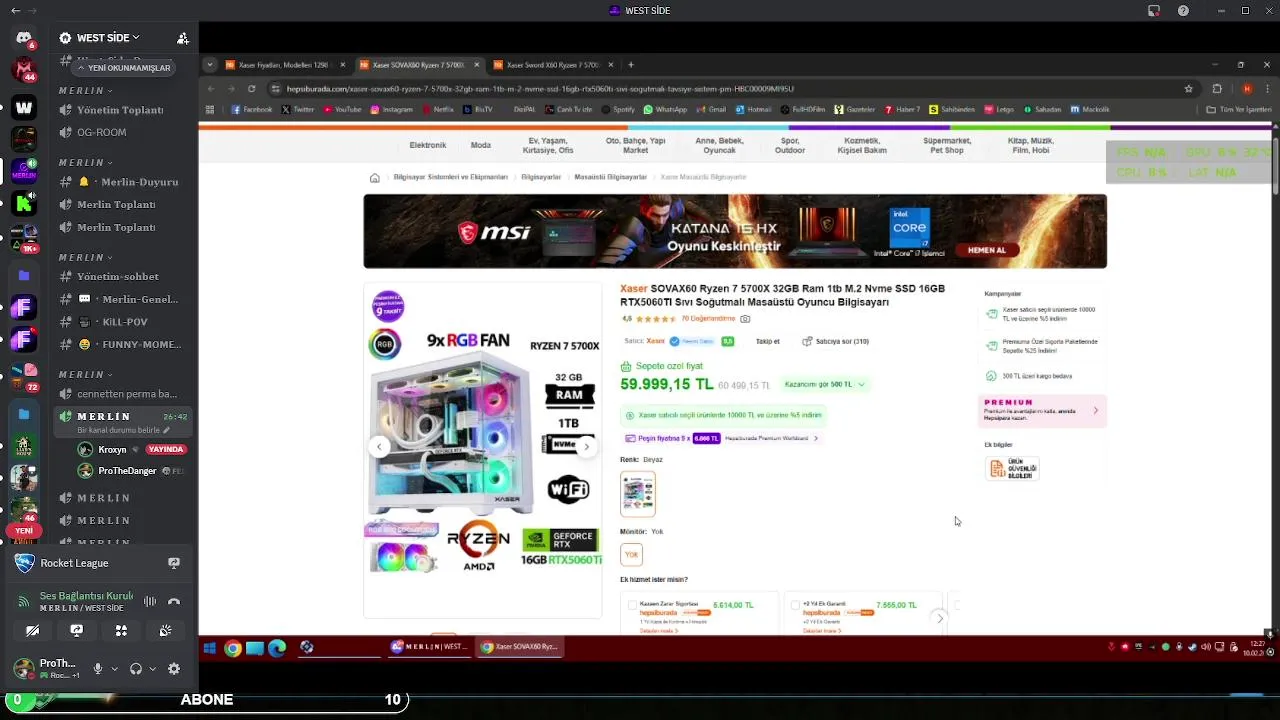Expand microphone input options arrow
This screenshot has height=720, width=1280.
(114, 669)
